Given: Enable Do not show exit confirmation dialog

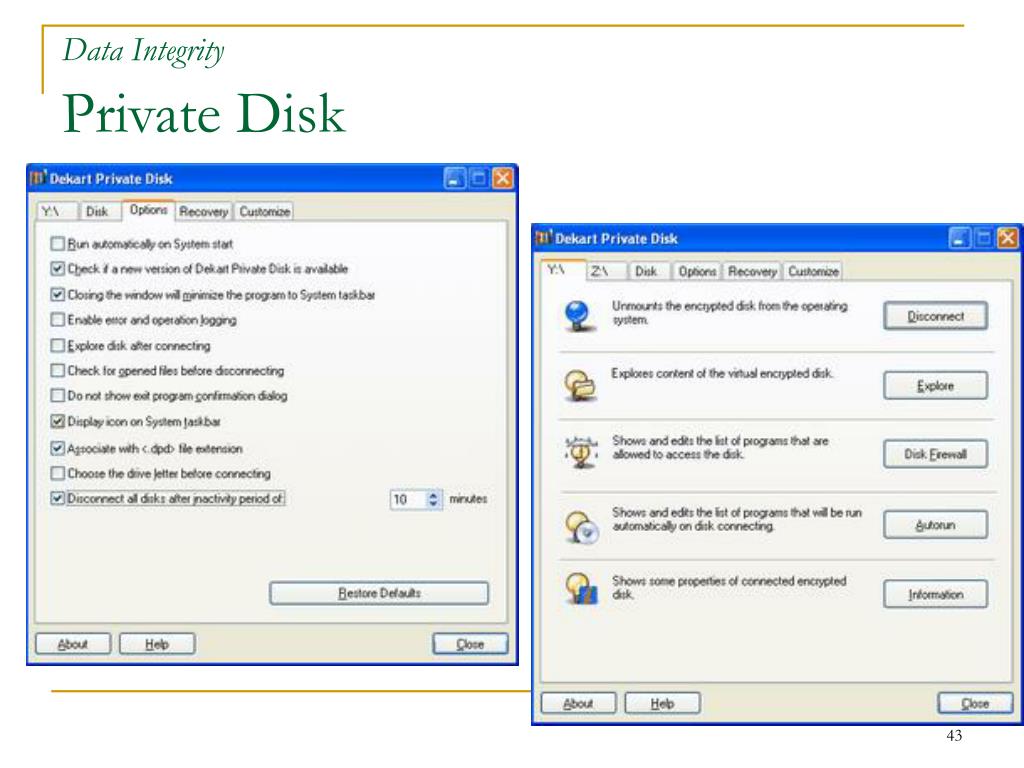Looking at the screenshot, I should click(57, 396).
